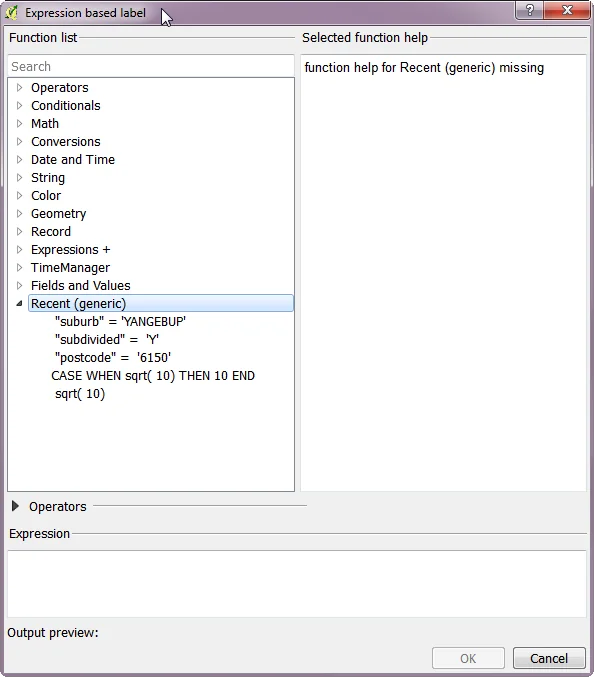Choose recent expression "suburb" = 'YANGEBUP'

(120, 322)
